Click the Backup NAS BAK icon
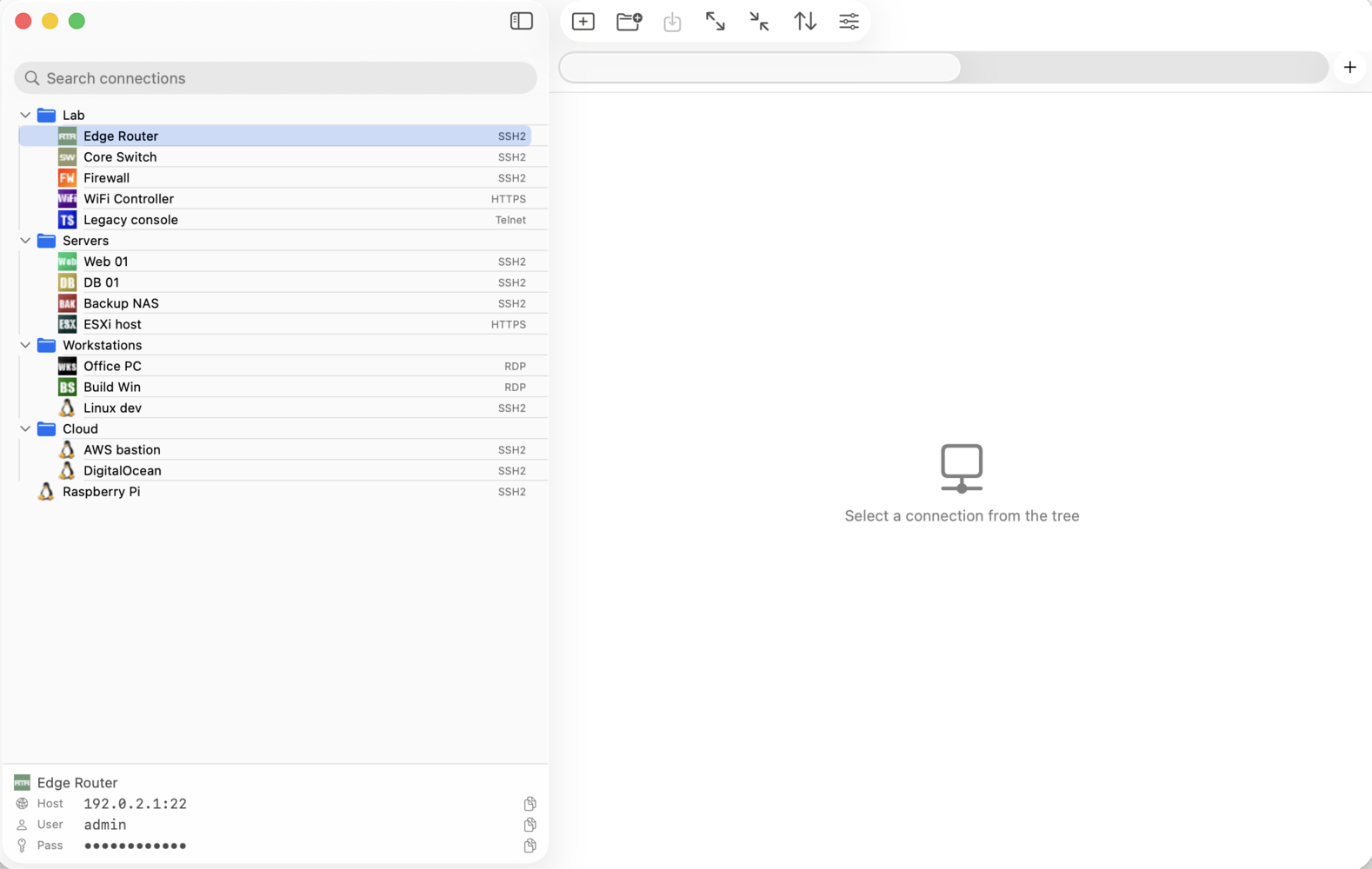Image resolution: width=1372 pixels, height=869 pixels. click(x=67, y=303)
